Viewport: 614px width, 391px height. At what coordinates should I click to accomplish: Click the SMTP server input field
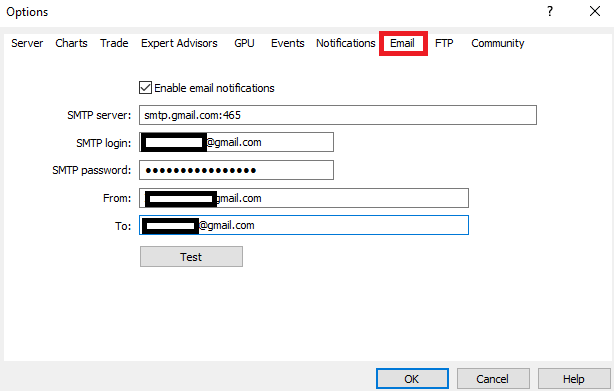tap(338, 115)
